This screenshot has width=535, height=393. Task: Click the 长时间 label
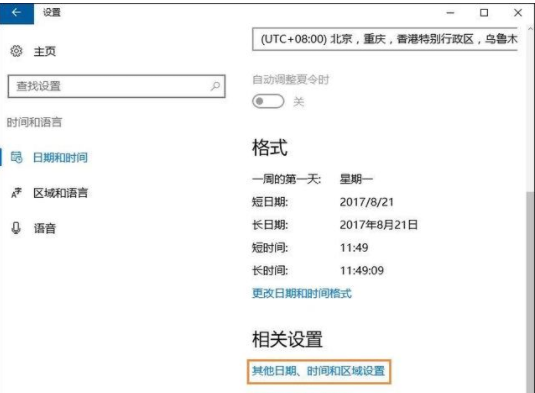[x=270, y=271]
